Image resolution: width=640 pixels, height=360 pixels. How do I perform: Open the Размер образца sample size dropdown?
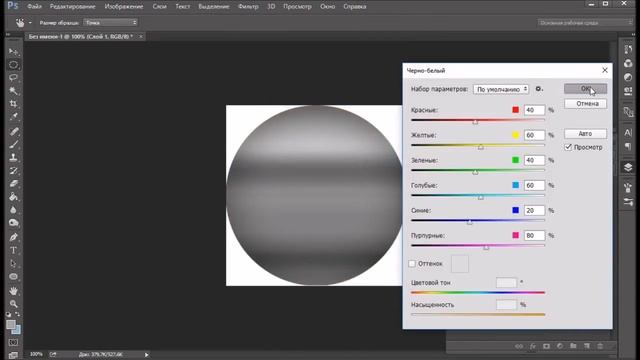coord(110,22)
